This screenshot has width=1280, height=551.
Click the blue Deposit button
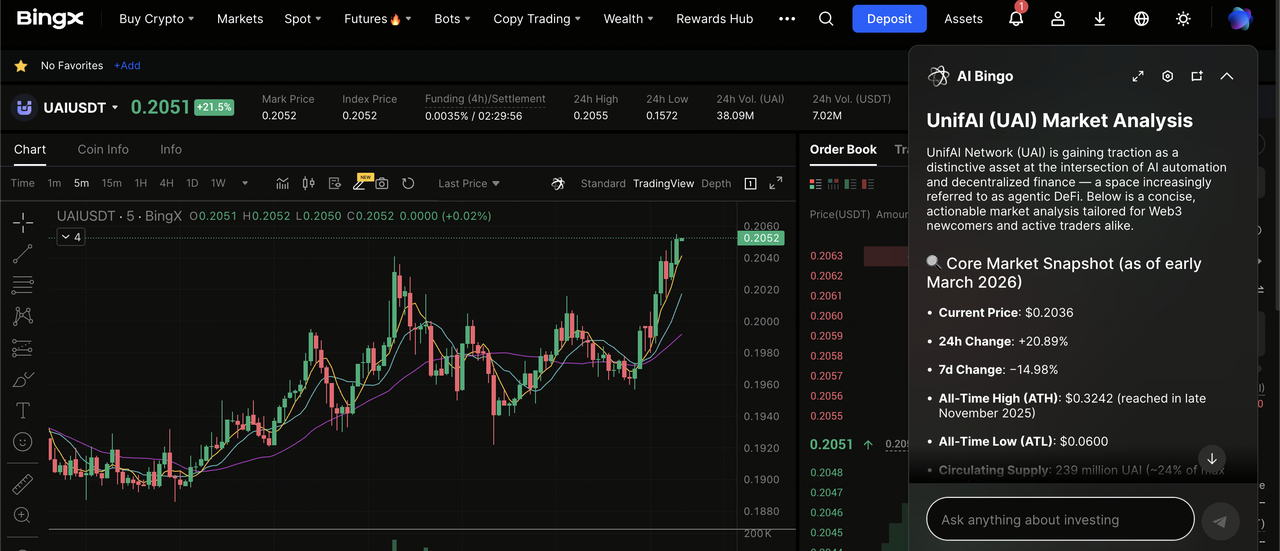pos(889,19)
